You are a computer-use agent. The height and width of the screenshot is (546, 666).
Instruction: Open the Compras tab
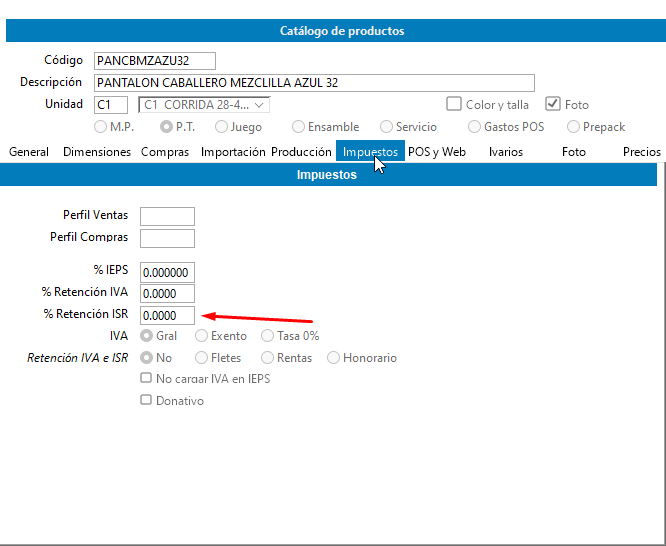pos(165,152)
